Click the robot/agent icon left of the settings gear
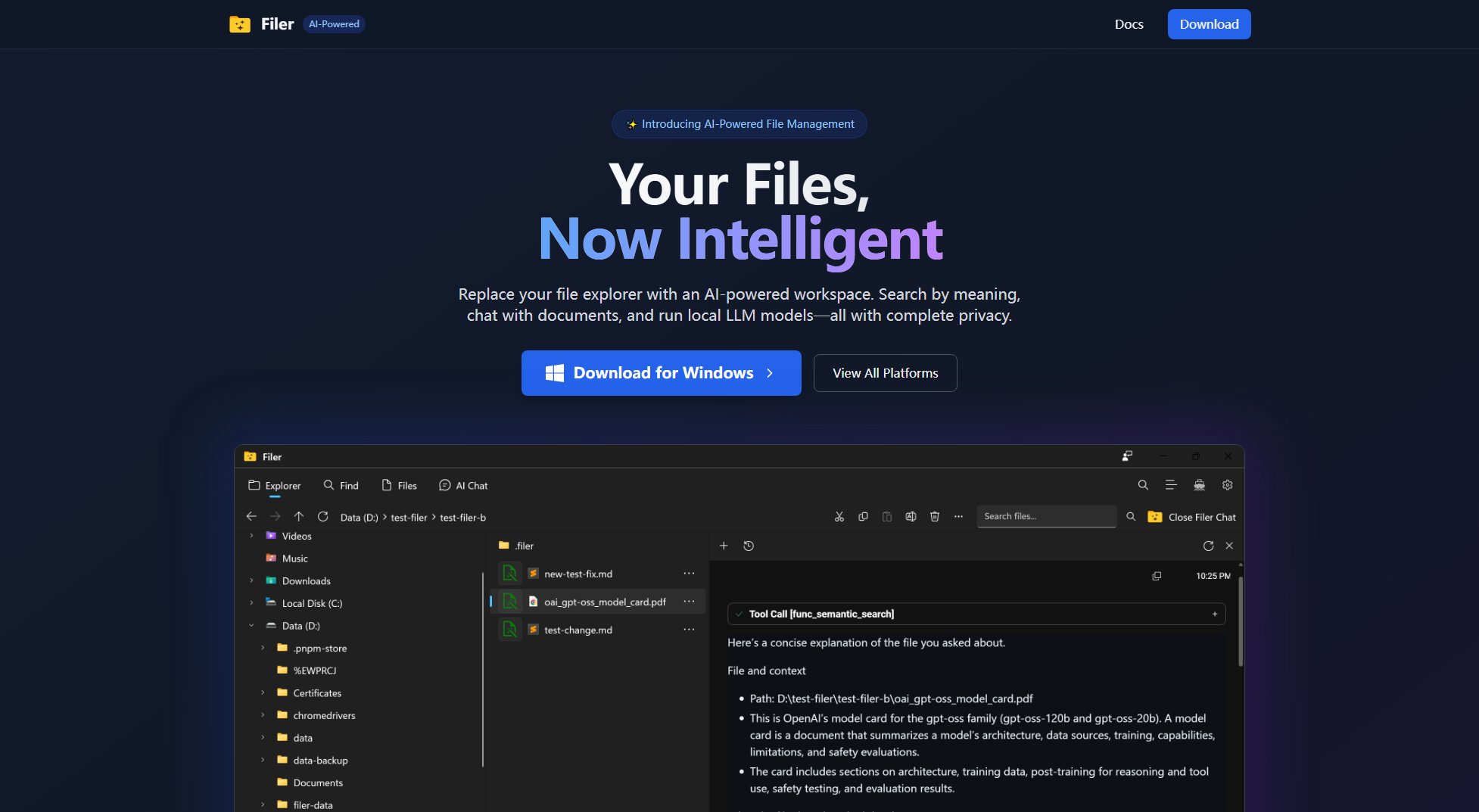 [x=1199, y=485]
